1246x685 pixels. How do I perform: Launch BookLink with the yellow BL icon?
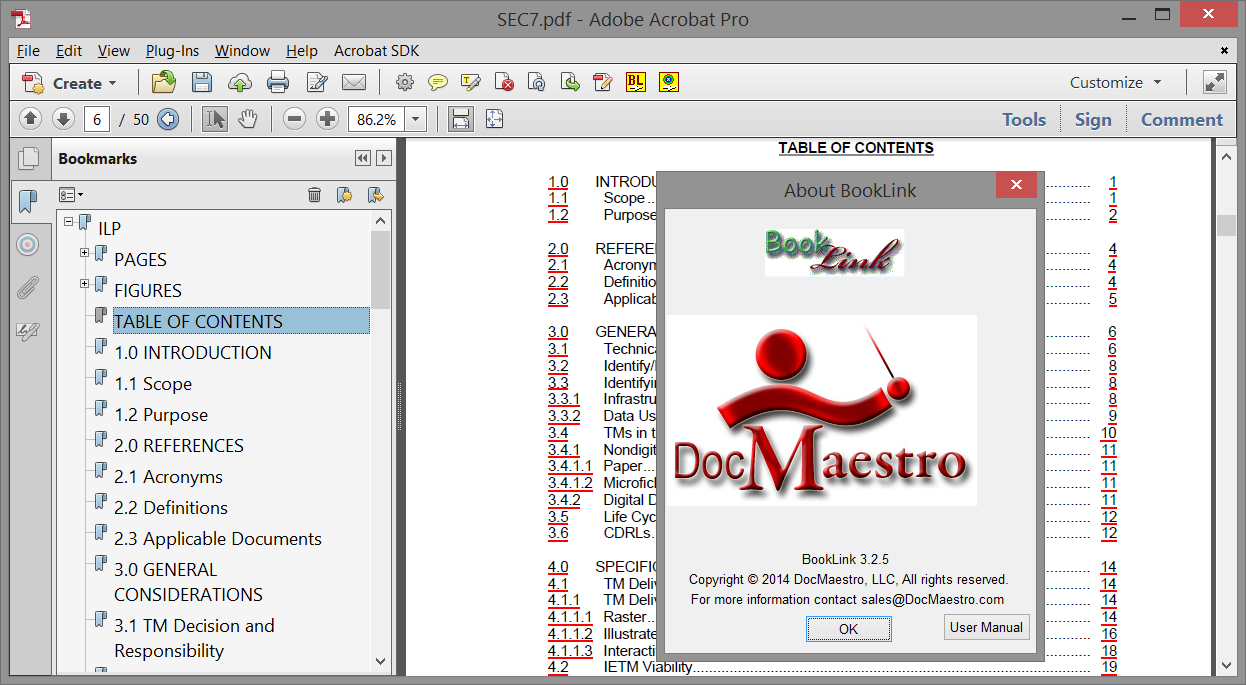[636, 83]
